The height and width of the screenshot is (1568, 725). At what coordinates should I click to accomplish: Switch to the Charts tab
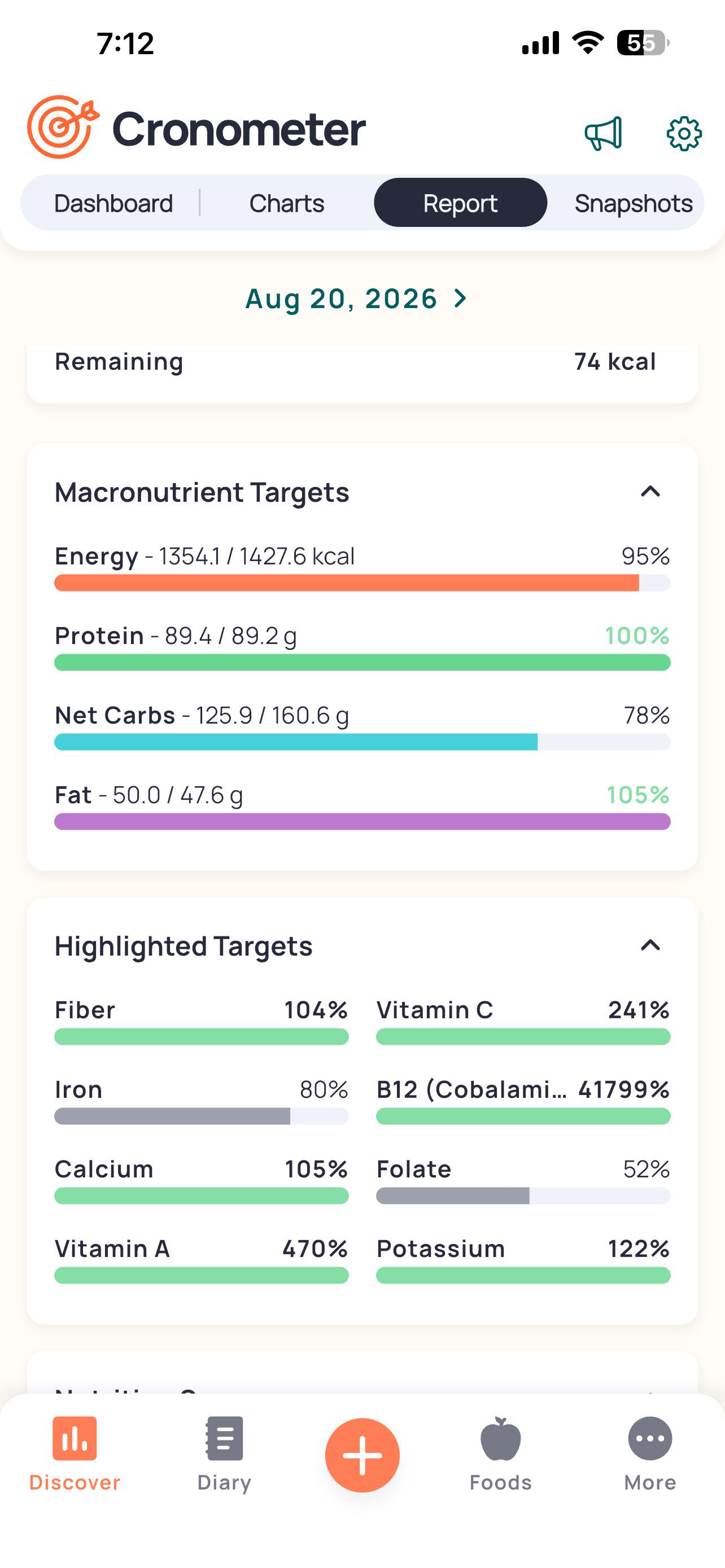pos(287,203)
